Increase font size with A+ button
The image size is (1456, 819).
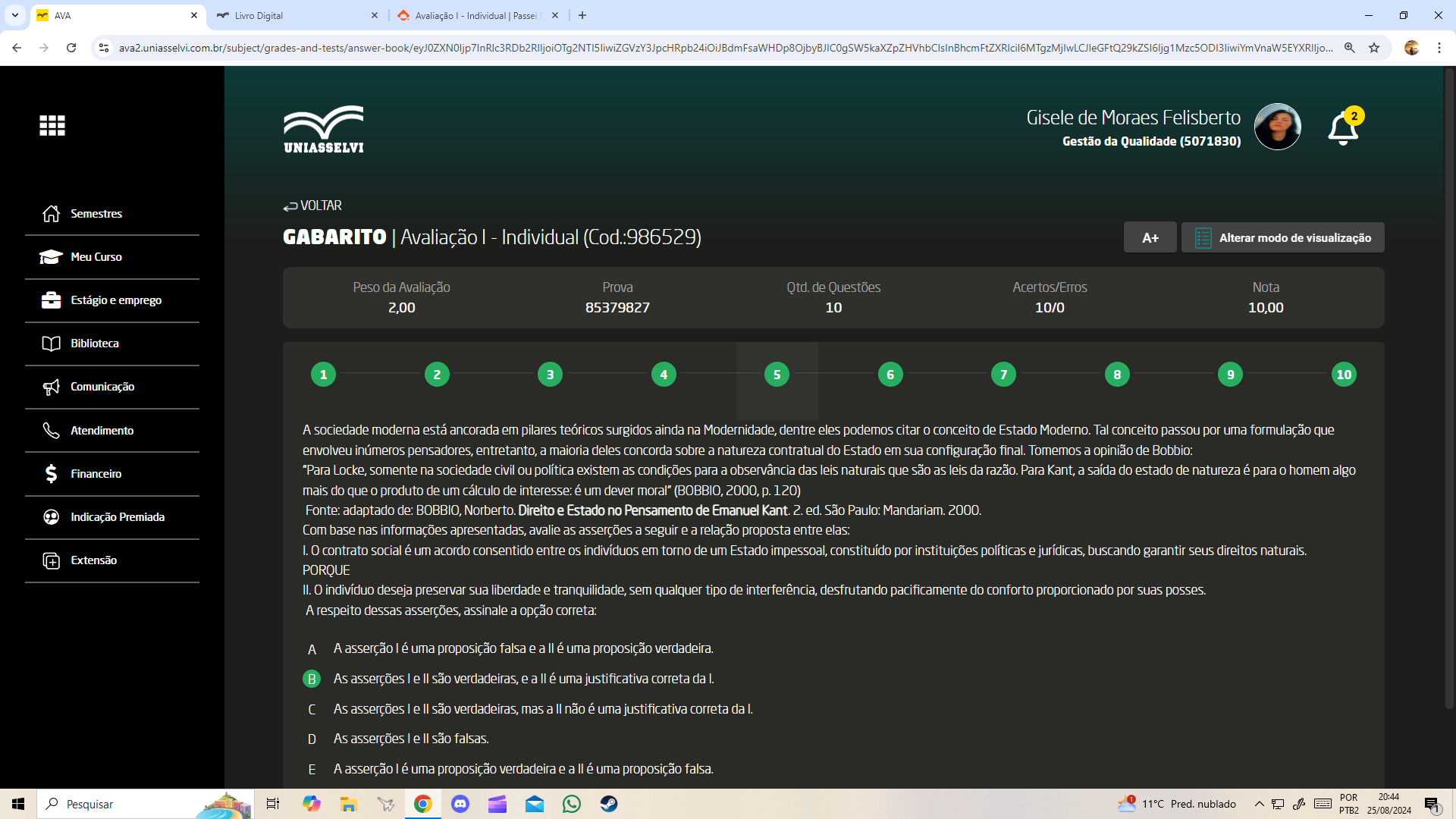[1150, 237]
